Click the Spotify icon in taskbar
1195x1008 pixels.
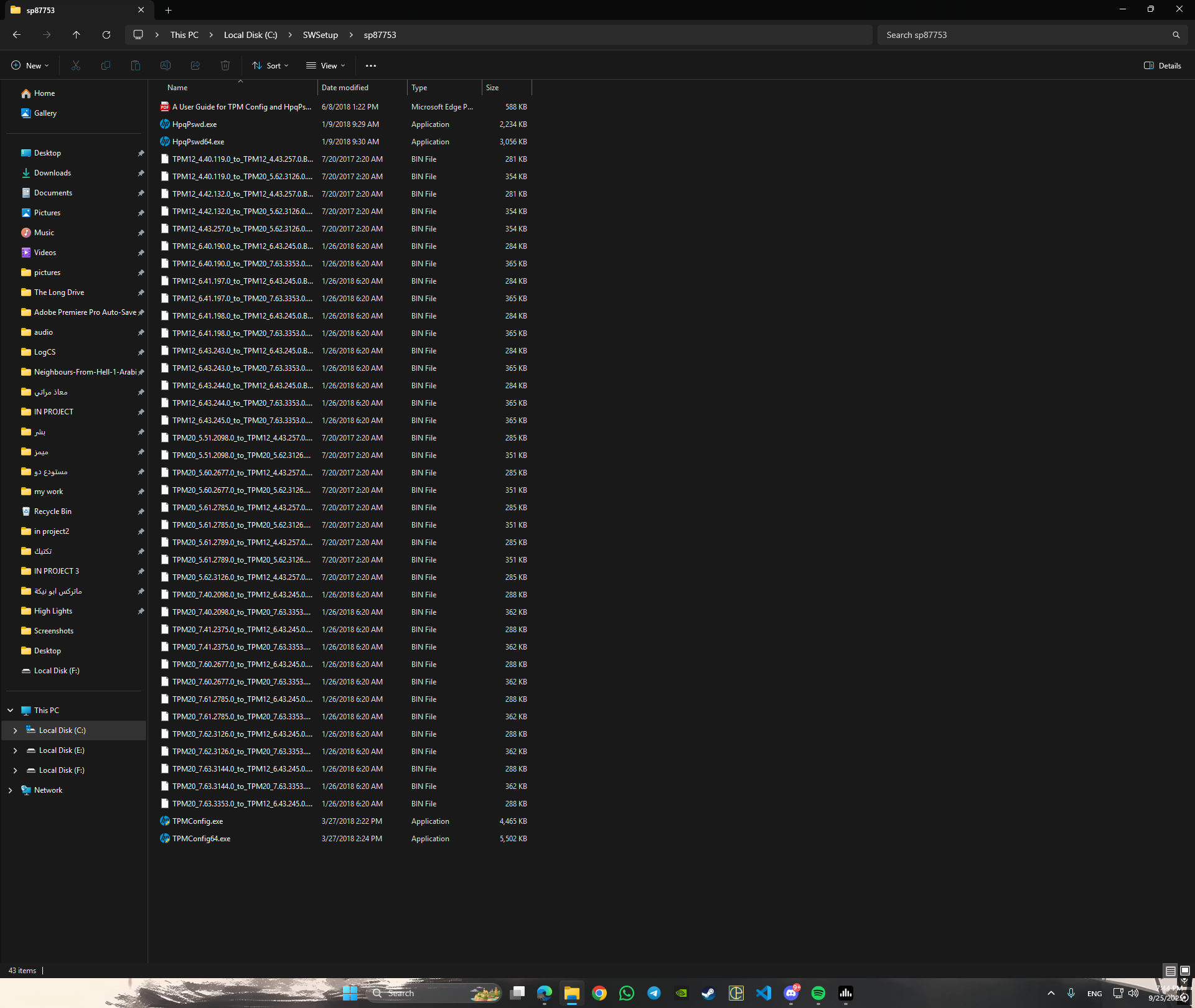(x=818, y=993)
